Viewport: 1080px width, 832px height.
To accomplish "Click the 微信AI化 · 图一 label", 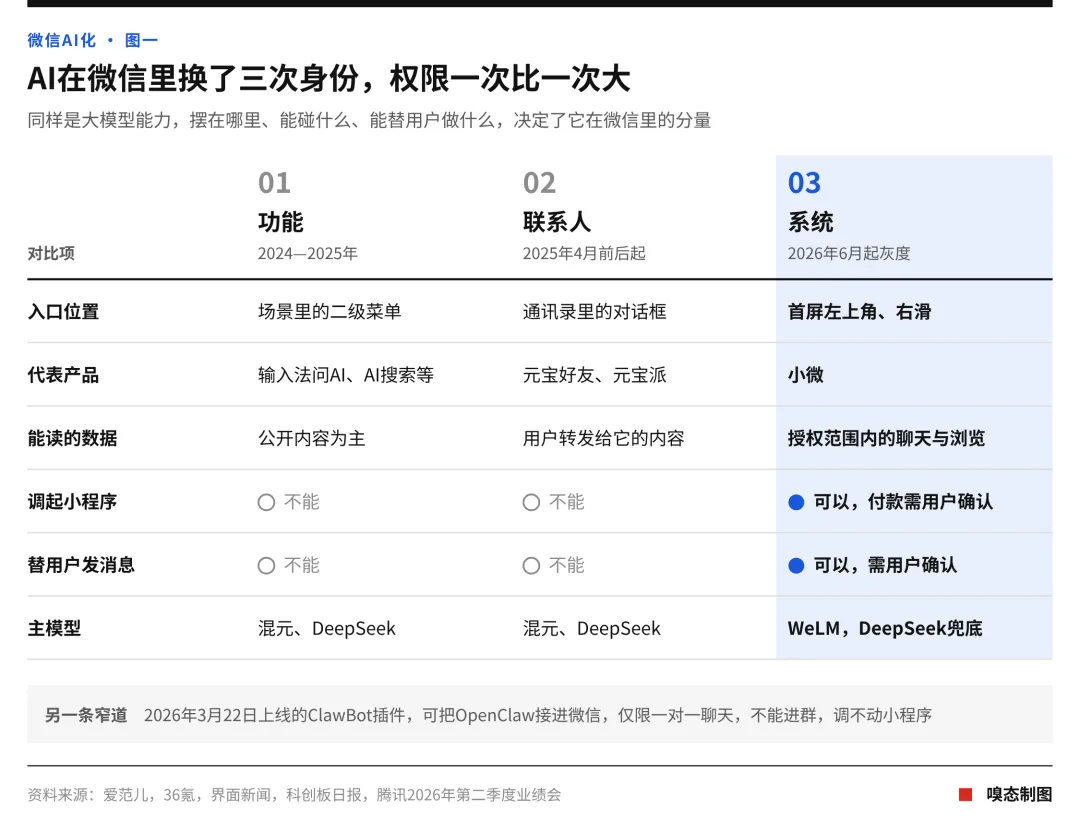I will tap(93, 41).
